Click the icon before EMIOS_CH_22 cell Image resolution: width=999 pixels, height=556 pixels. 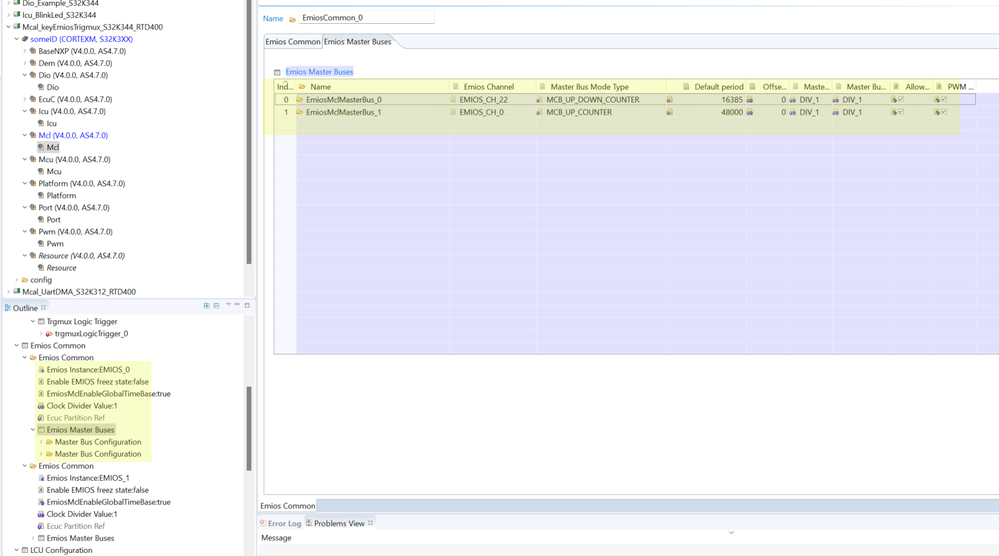pyautogui.click(x=454, y=99)
